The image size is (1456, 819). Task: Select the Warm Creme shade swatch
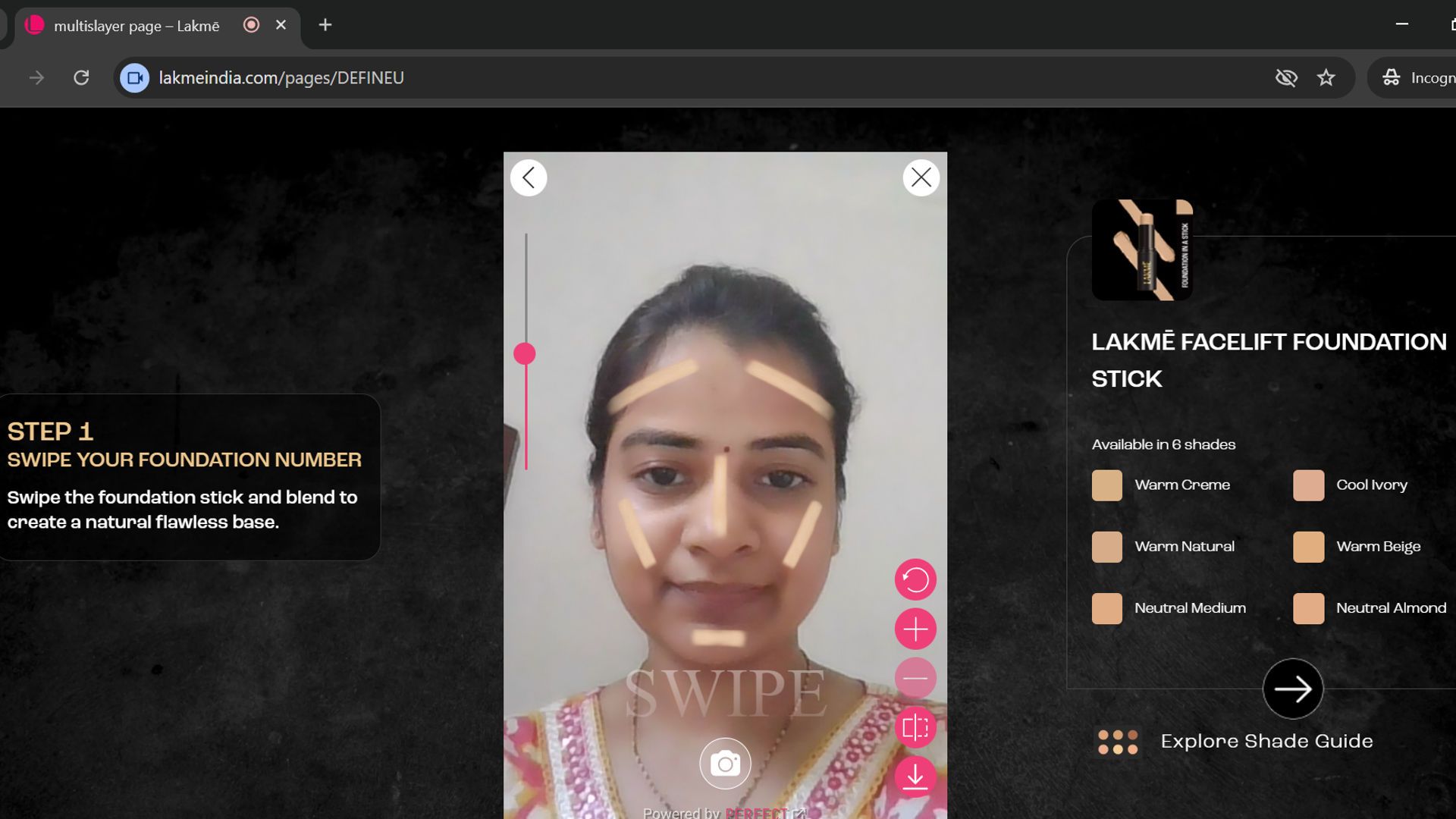click(x=1106, y=485)
